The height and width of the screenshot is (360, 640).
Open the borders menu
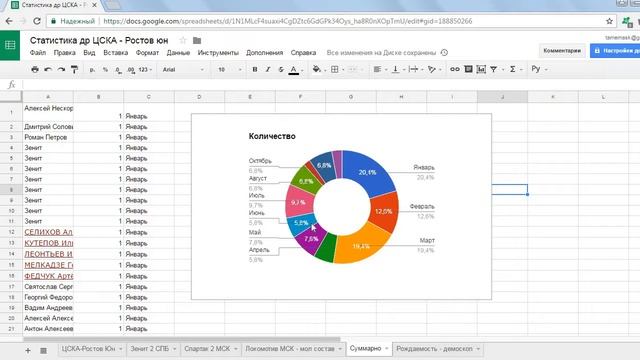click(x=335, y=69)
